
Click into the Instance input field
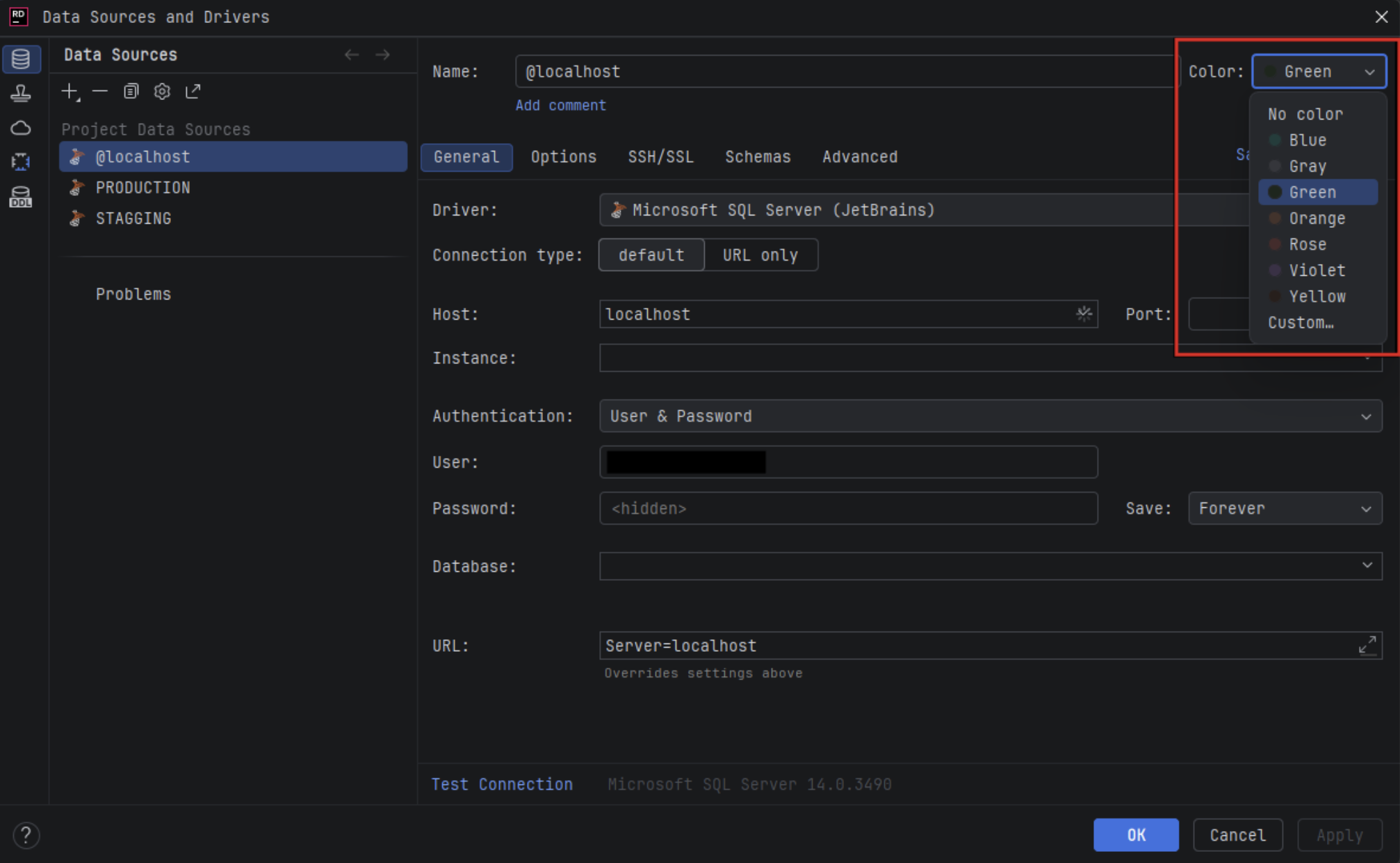click(991, 358)
